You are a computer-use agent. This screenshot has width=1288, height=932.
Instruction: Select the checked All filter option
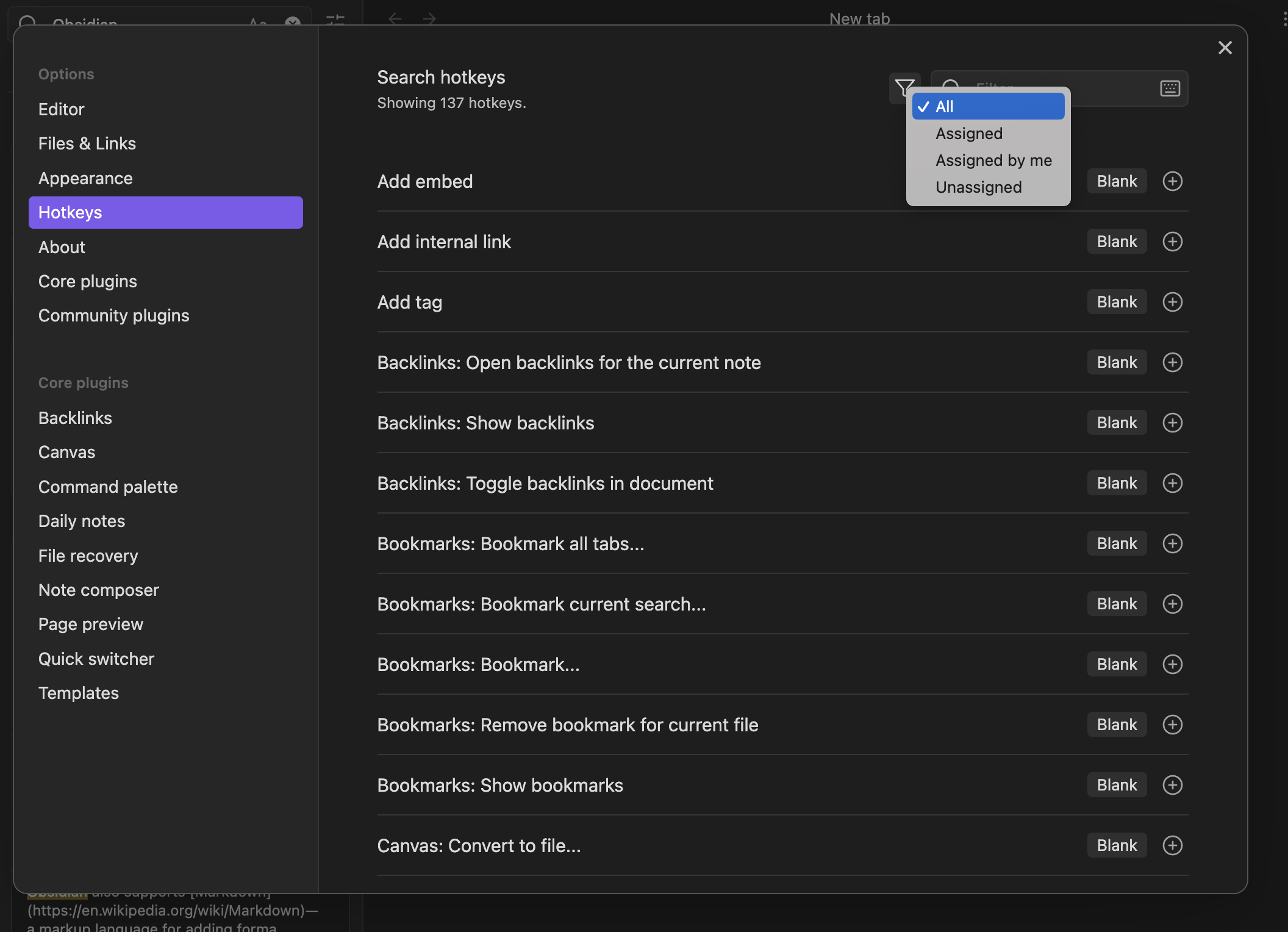pyautogui.click(x=988, y=107)
